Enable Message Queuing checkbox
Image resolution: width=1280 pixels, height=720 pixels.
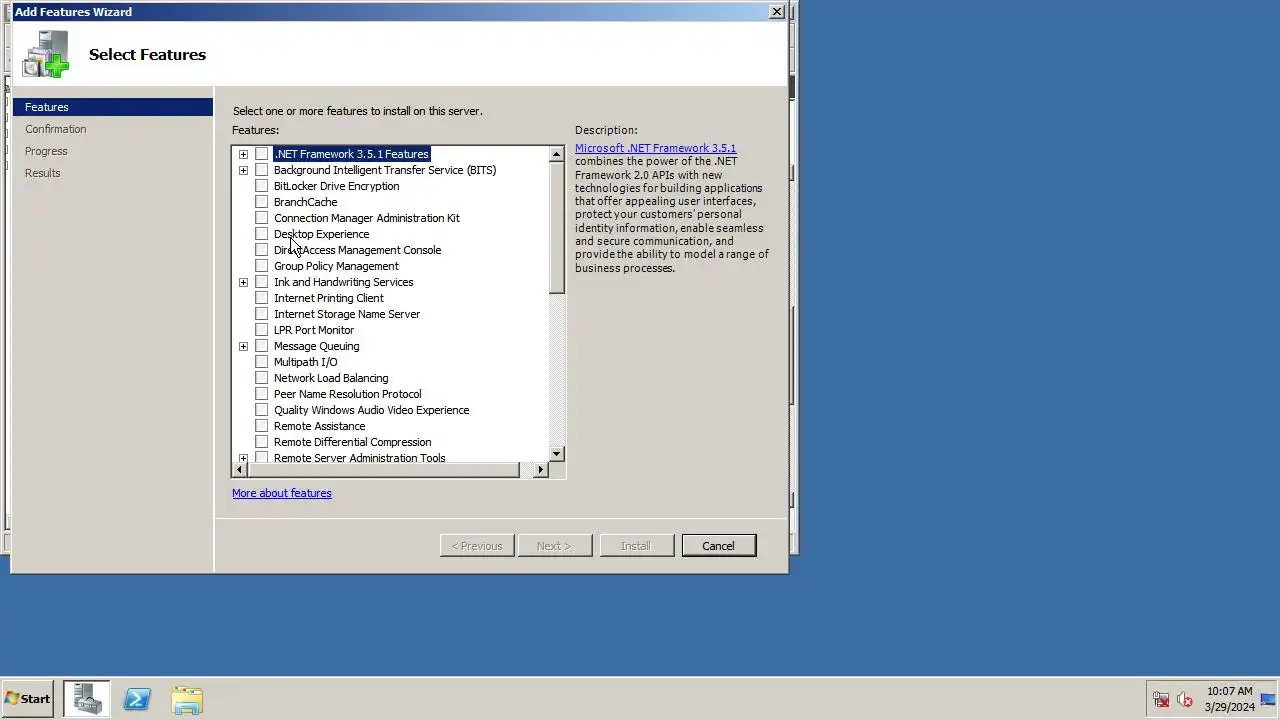click(262, 346)
